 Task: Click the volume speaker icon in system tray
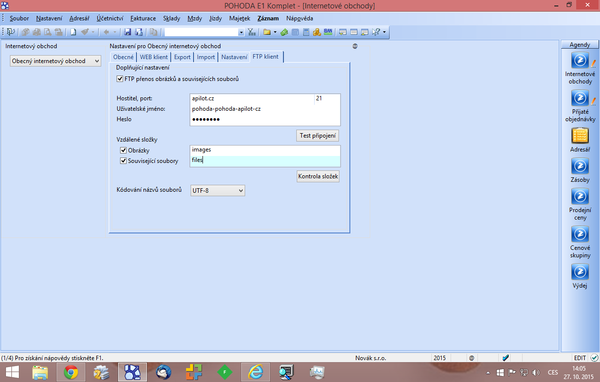[536, 372]
